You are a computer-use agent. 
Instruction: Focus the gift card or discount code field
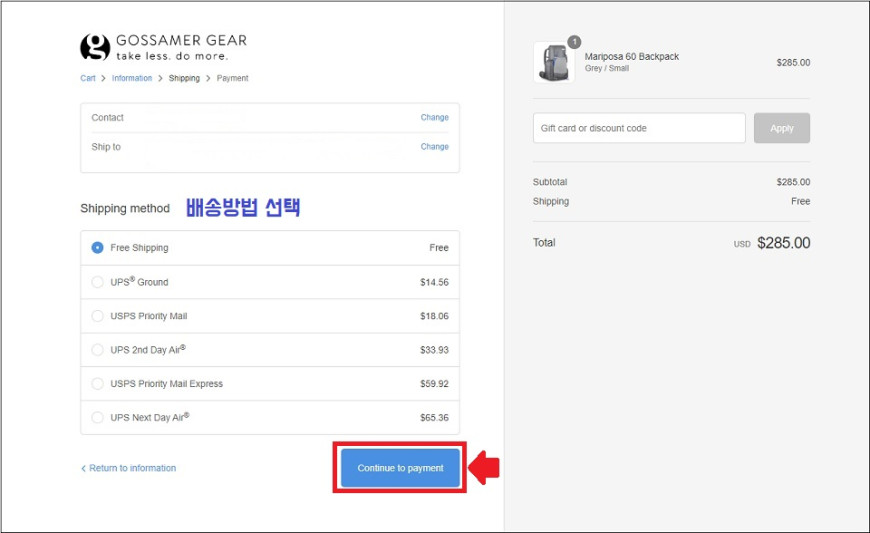(639, 128)
